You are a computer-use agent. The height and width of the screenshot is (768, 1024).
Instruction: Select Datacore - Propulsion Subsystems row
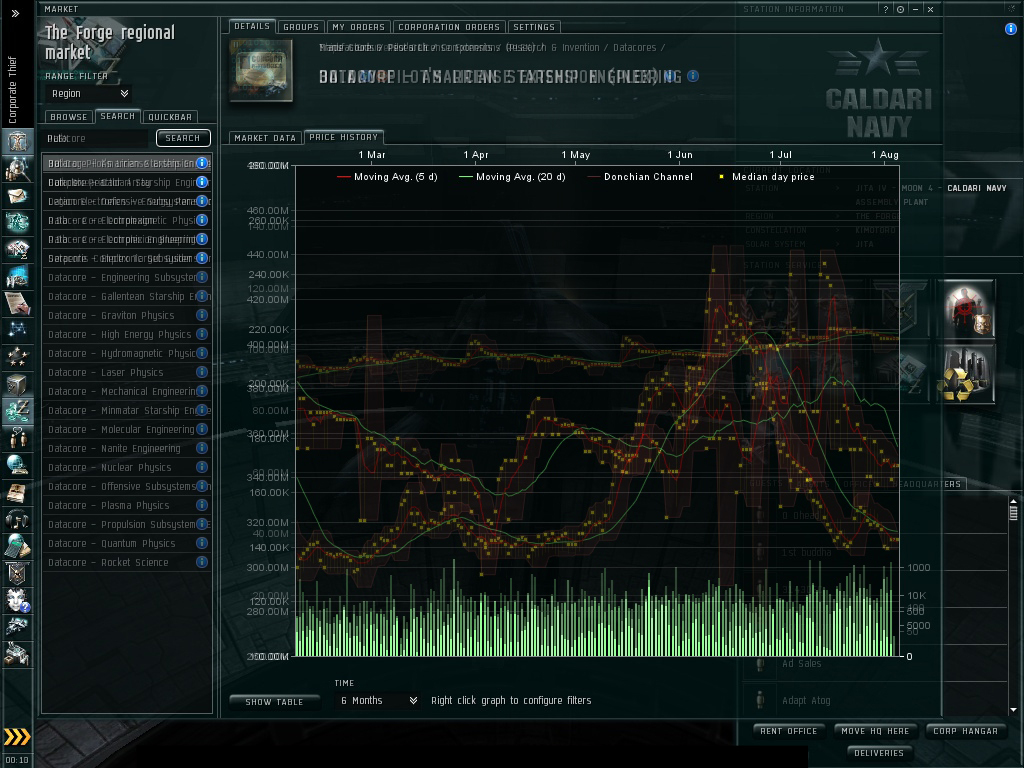(x=127, y=524)
